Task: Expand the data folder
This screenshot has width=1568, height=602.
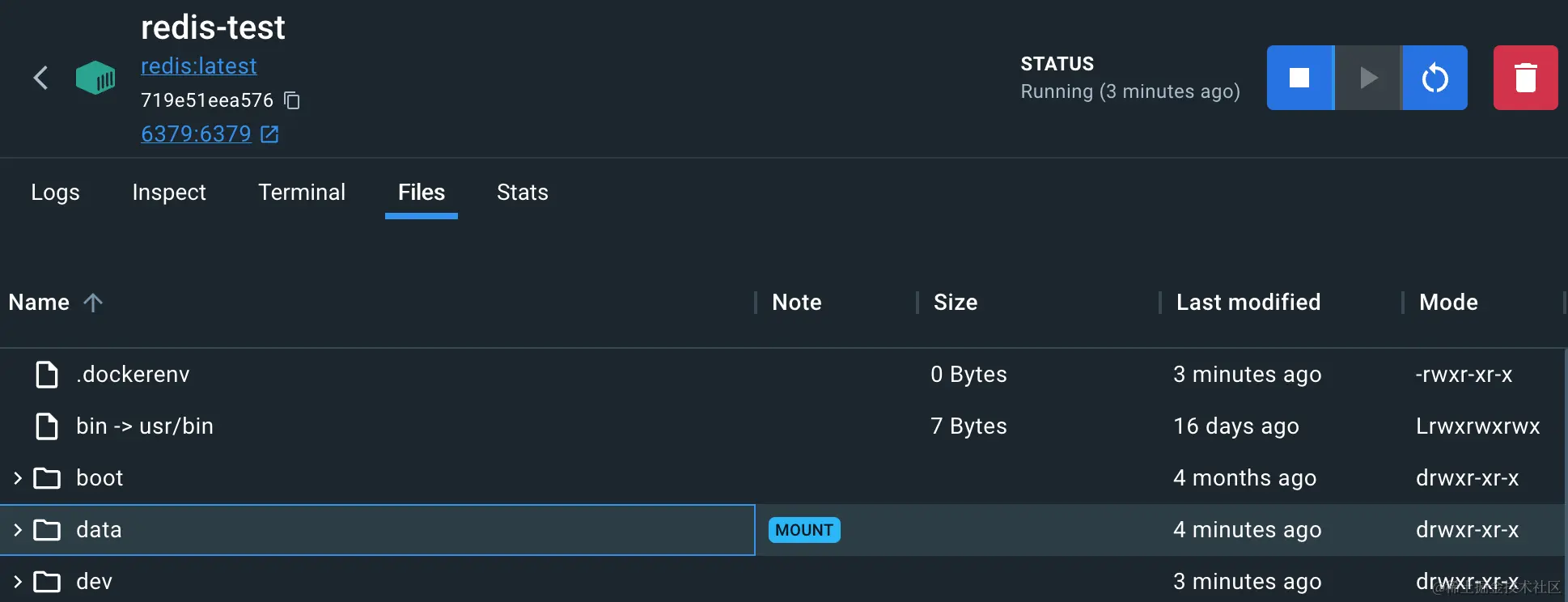Action: 17,530
